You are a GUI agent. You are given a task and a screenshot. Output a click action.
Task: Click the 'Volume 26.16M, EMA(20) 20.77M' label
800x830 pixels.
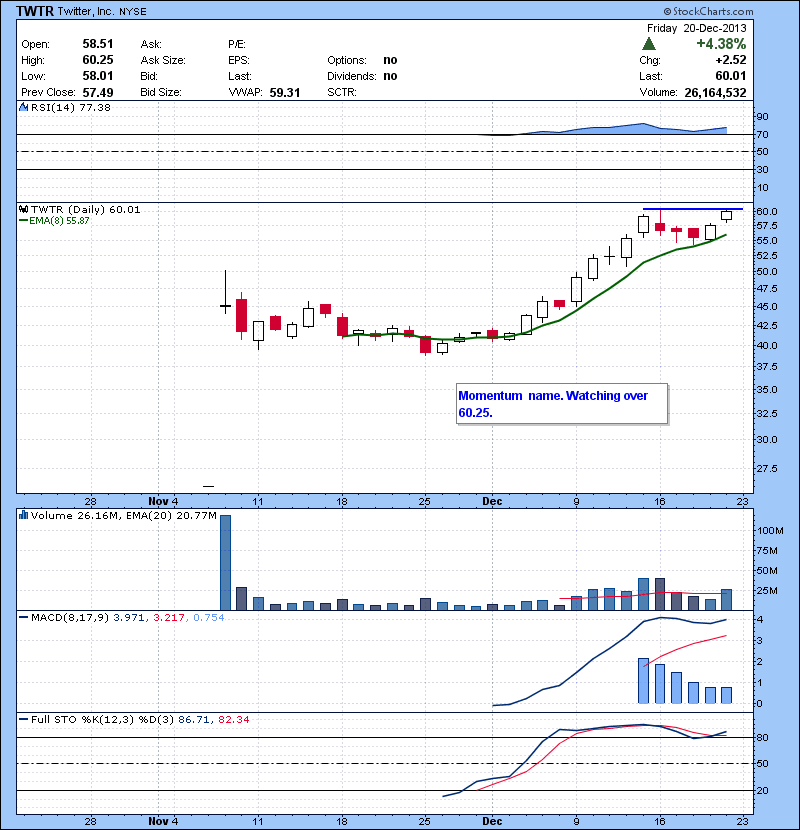(123, 516)
